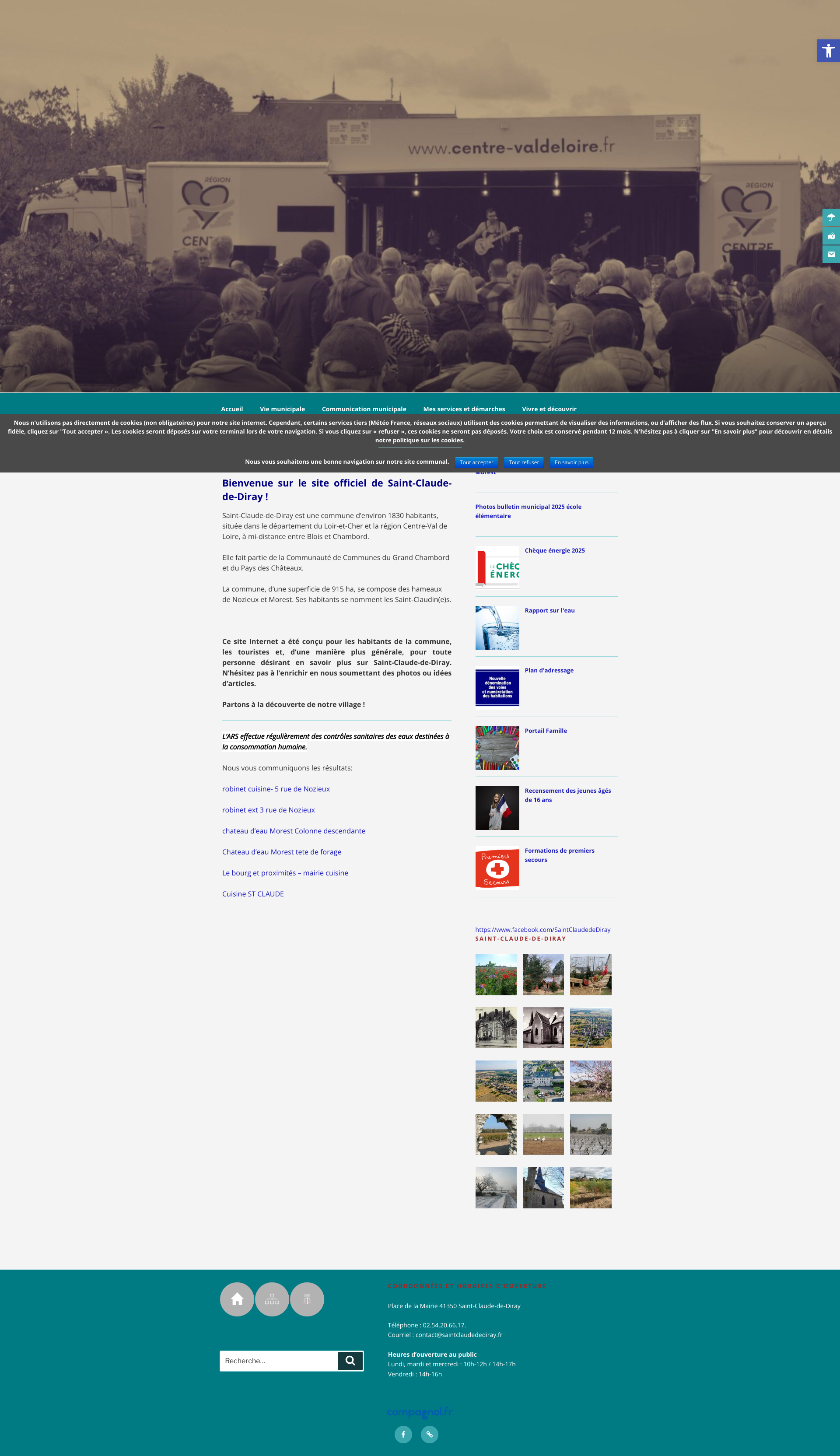Open robinet ext 3 rue de Nozieux link
The height and width of the screenshot is (1456, 840).
click(268, 810)
